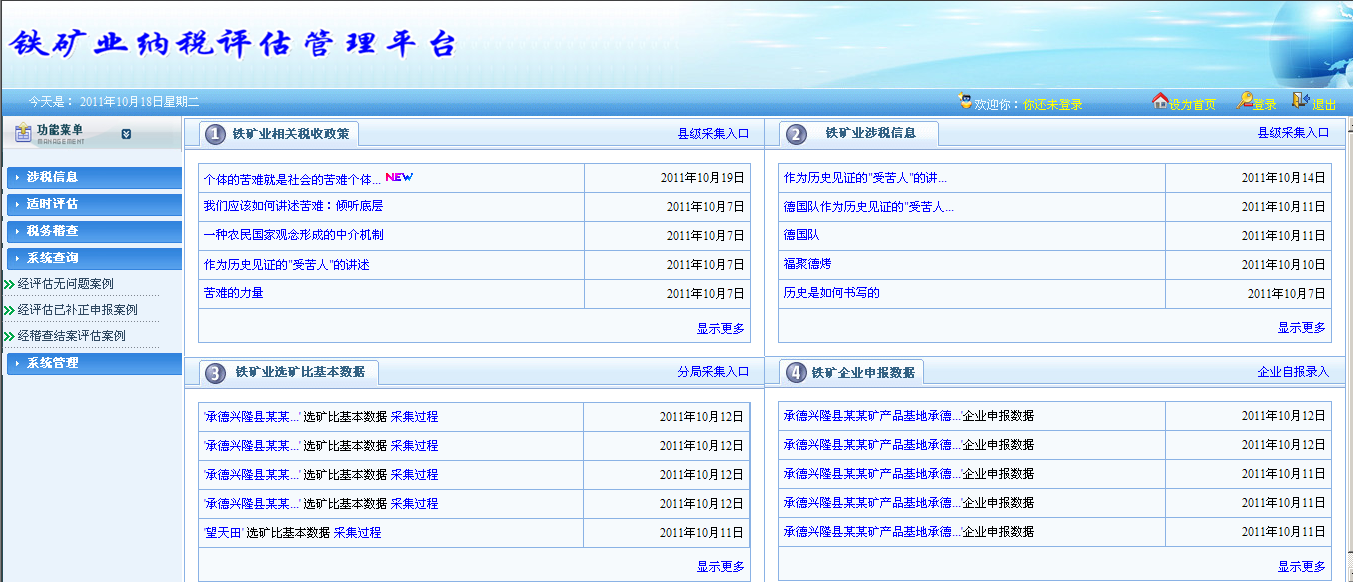Select the 铁矿业相关税收政策 tab
This screenshot has height=582, width=1353.
[290, 134]
